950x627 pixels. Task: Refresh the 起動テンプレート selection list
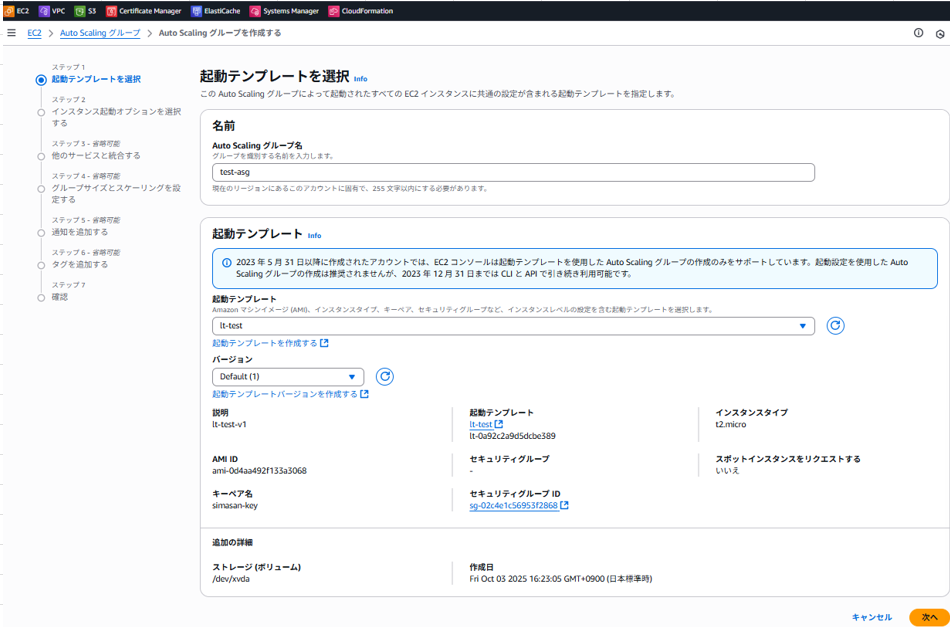[836, 326]
